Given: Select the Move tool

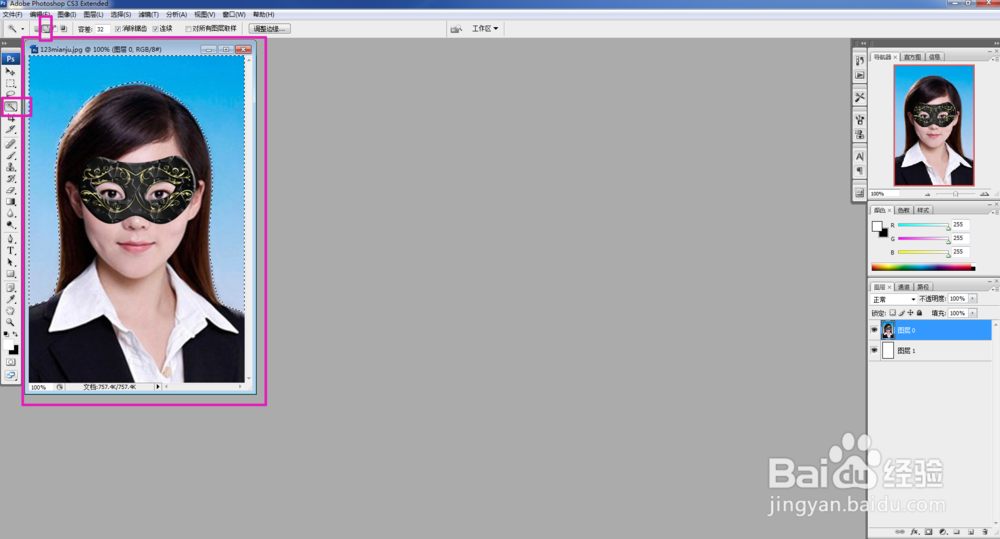Looking at the screenshot, I should click(x=10, y=71).
